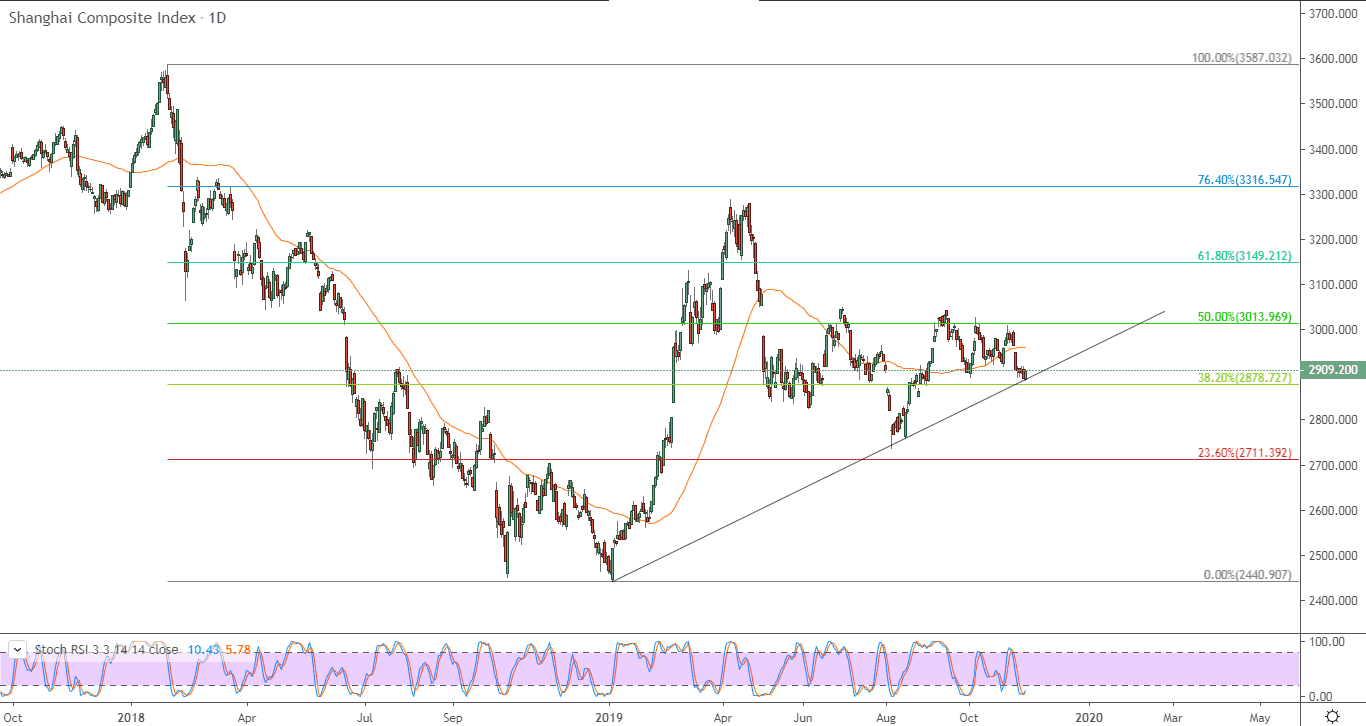Click the Shanghai Composite Index 1D title
Viewport: 1366px width, 726px height.
[117, 19]
